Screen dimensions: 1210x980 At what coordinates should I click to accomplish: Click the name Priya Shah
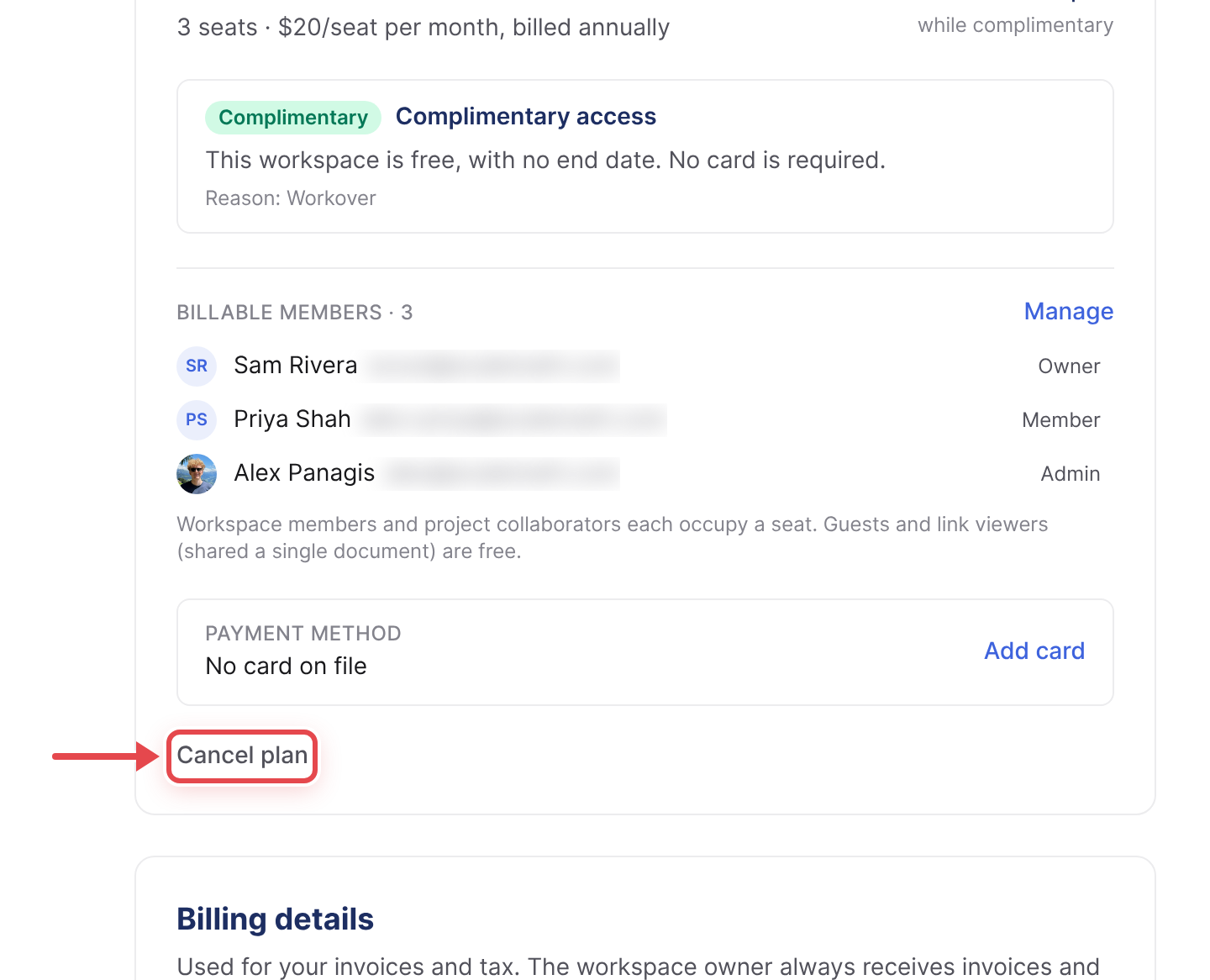(x=292, y=419)
